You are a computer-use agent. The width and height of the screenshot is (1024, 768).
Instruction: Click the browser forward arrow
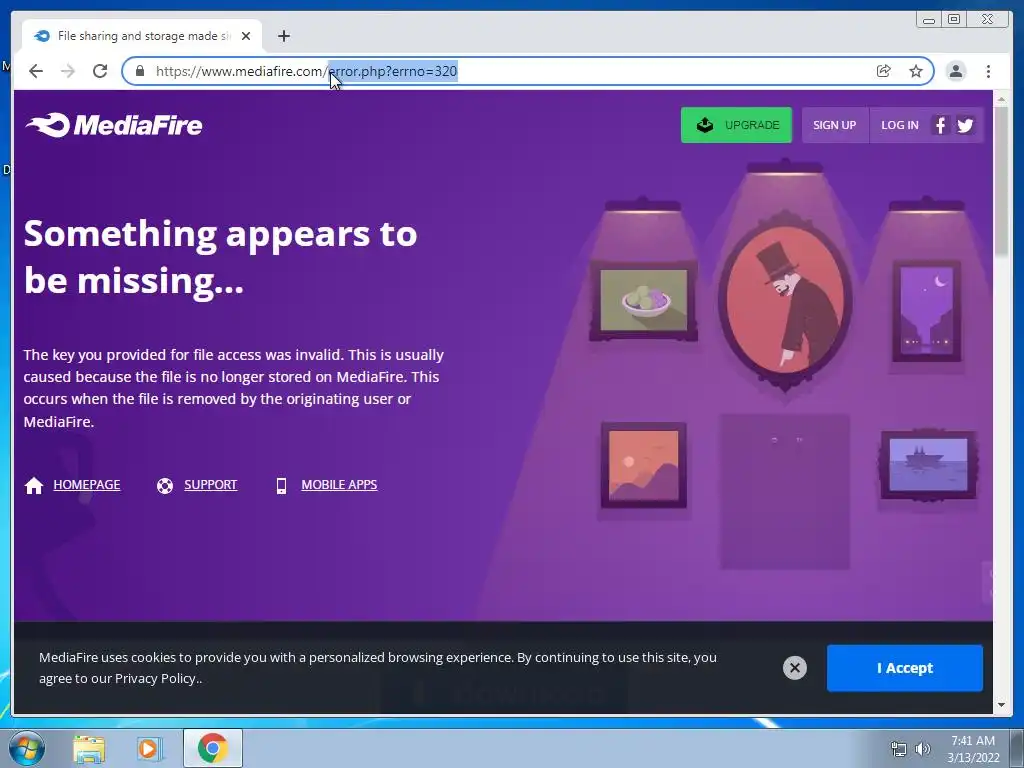pos(68,71)
